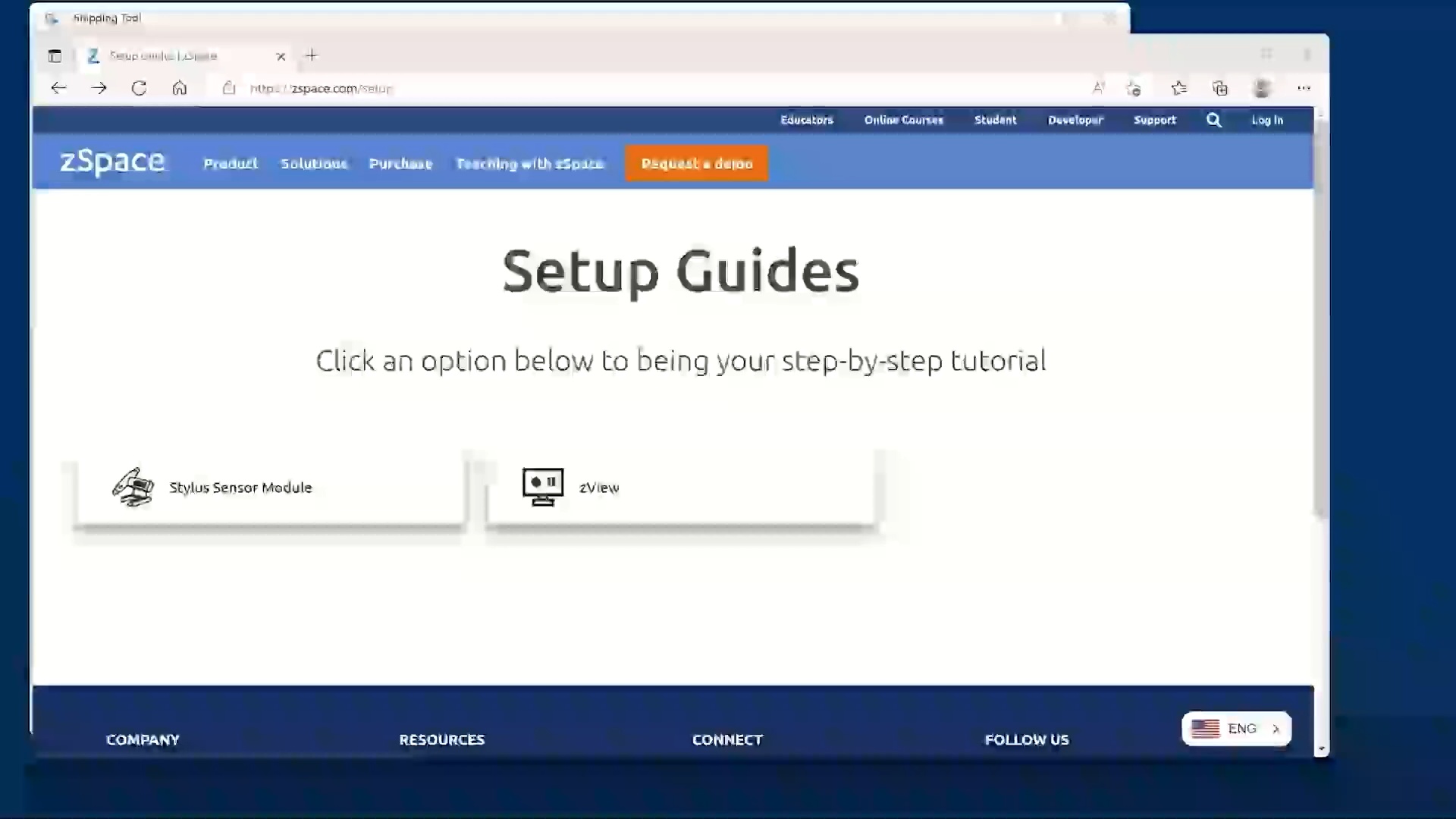The height and width of the screenshot is (819, 1456).
Task: Click the Request a demo button
Action: tap(696, 163)
